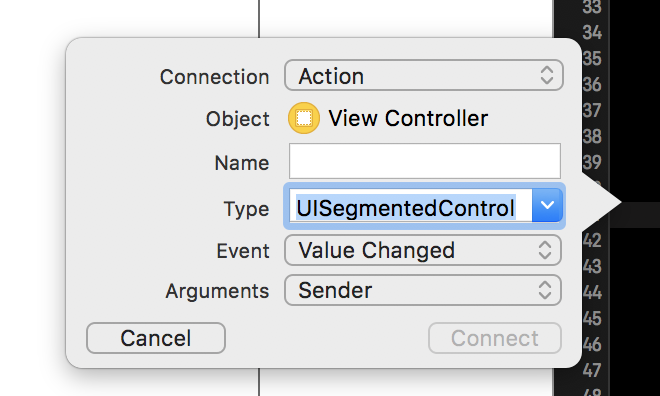The height and width of the screenshot is (396, 660).
Task: Set a breakpoint on gutter line 35
Action: (x=592, y=58)
